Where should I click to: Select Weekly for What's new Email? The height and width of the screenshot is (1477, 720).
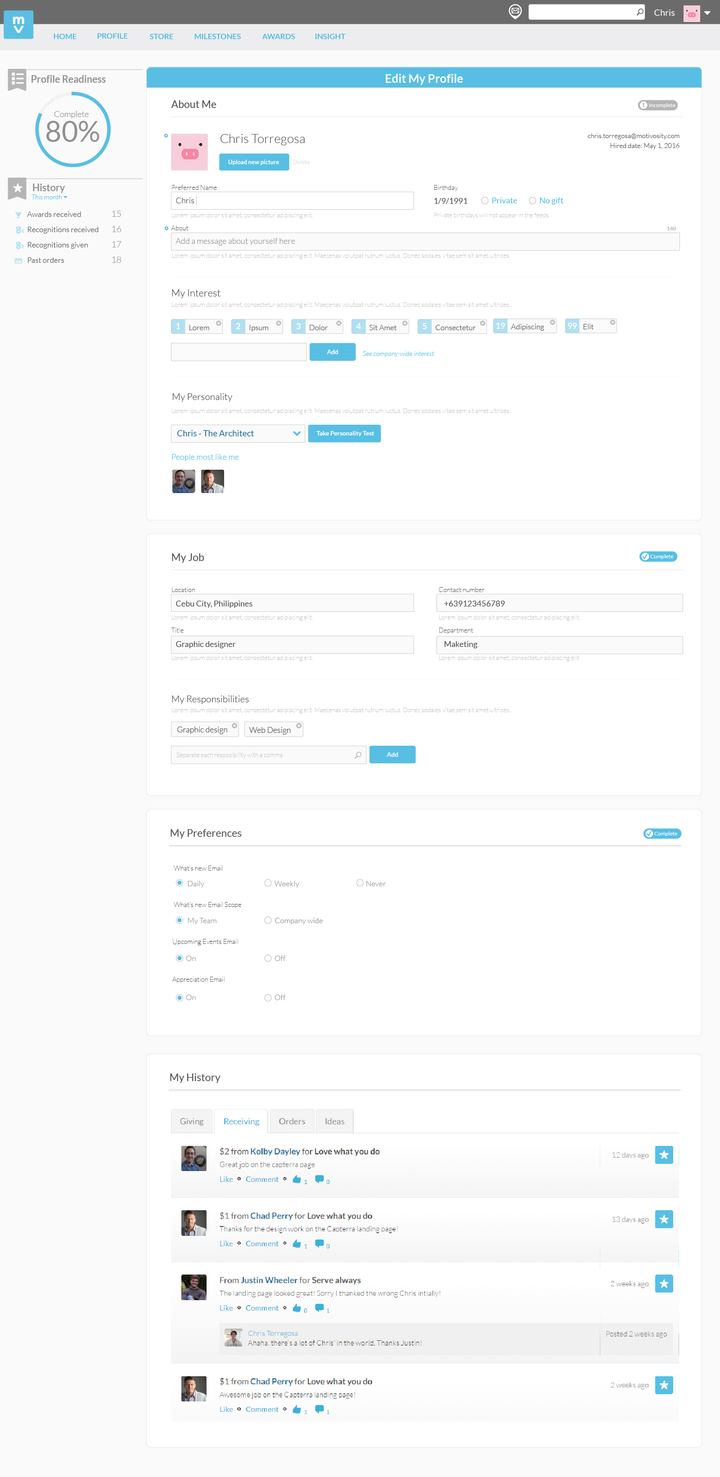coord(268,884)
